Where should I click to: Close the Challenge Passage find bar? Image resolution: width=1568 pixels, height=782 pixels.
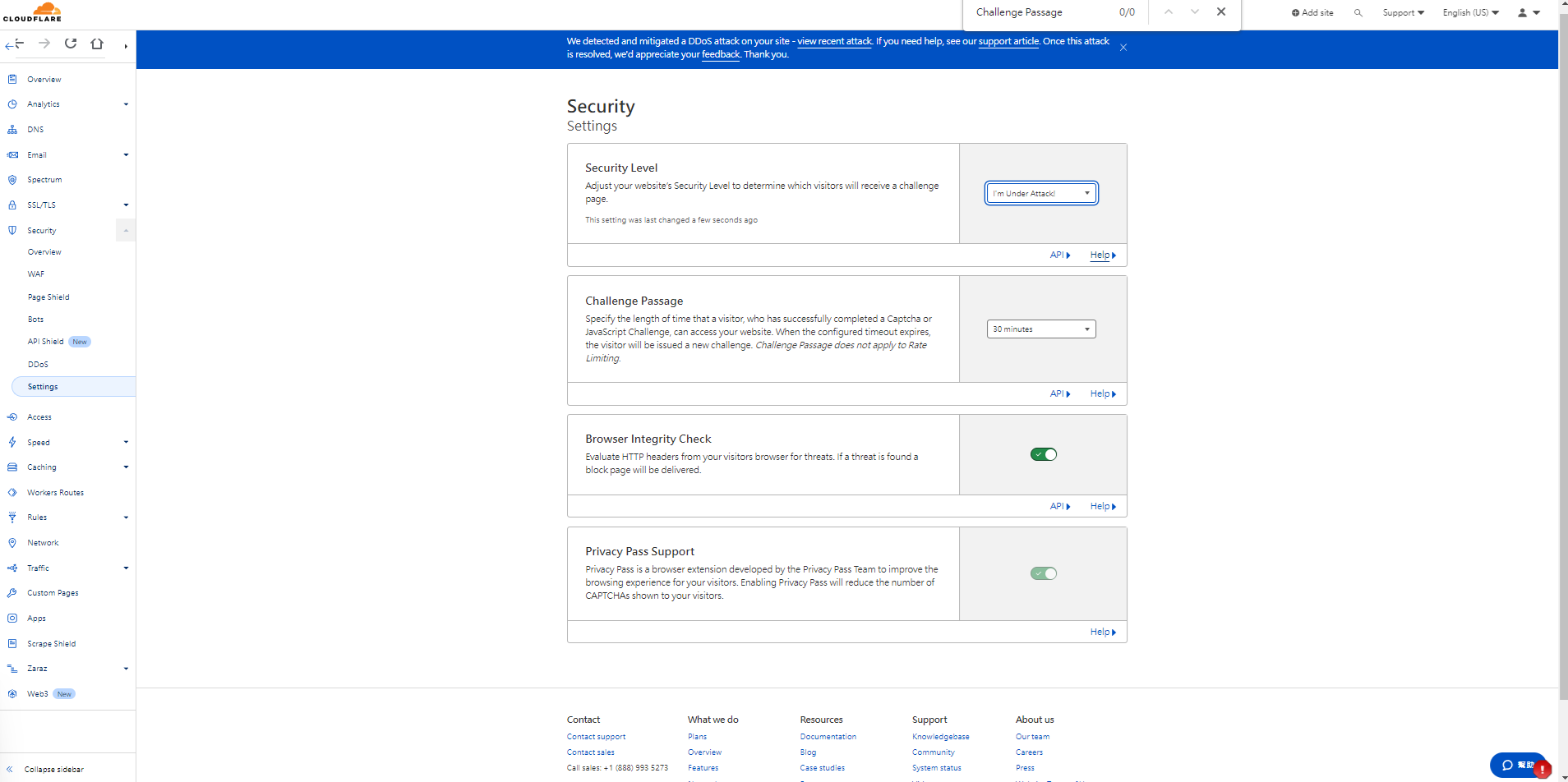[x=1221, y=12]
